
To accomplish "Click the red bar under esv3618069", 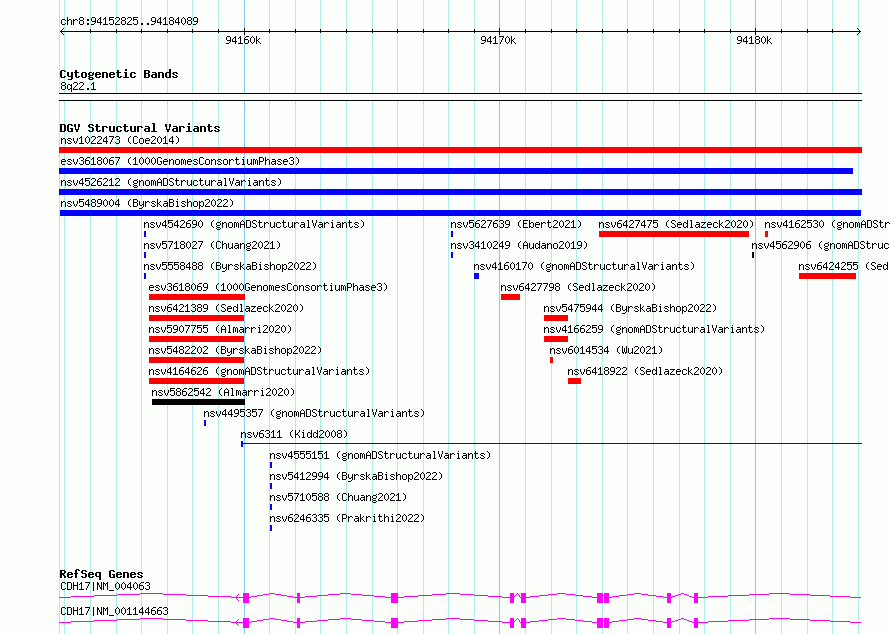I will [196, 297].
